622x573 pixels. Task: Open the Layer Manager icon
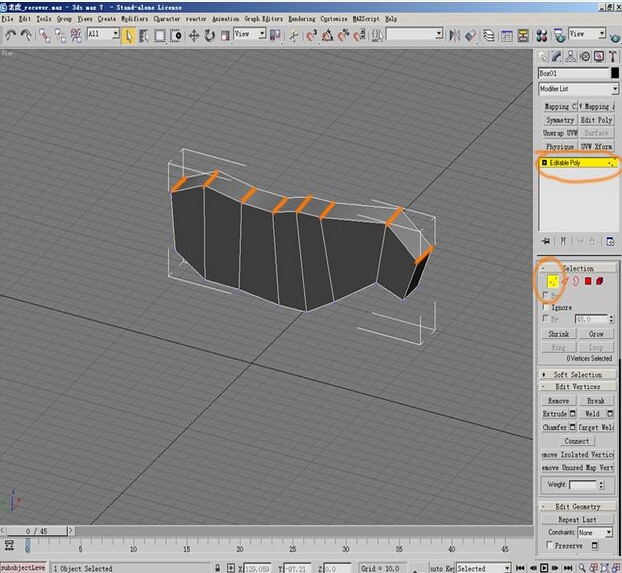tap(489, 36)
